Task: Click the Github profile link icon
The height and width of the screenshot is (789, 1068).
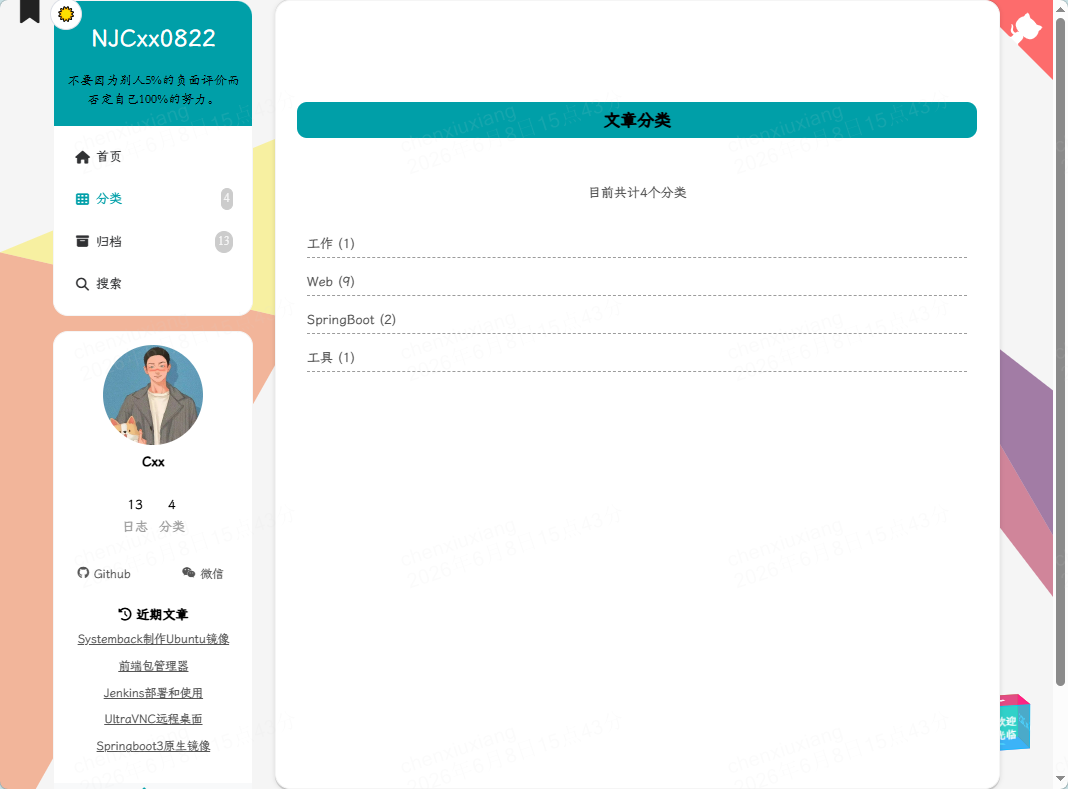Action: coord(83,573)
